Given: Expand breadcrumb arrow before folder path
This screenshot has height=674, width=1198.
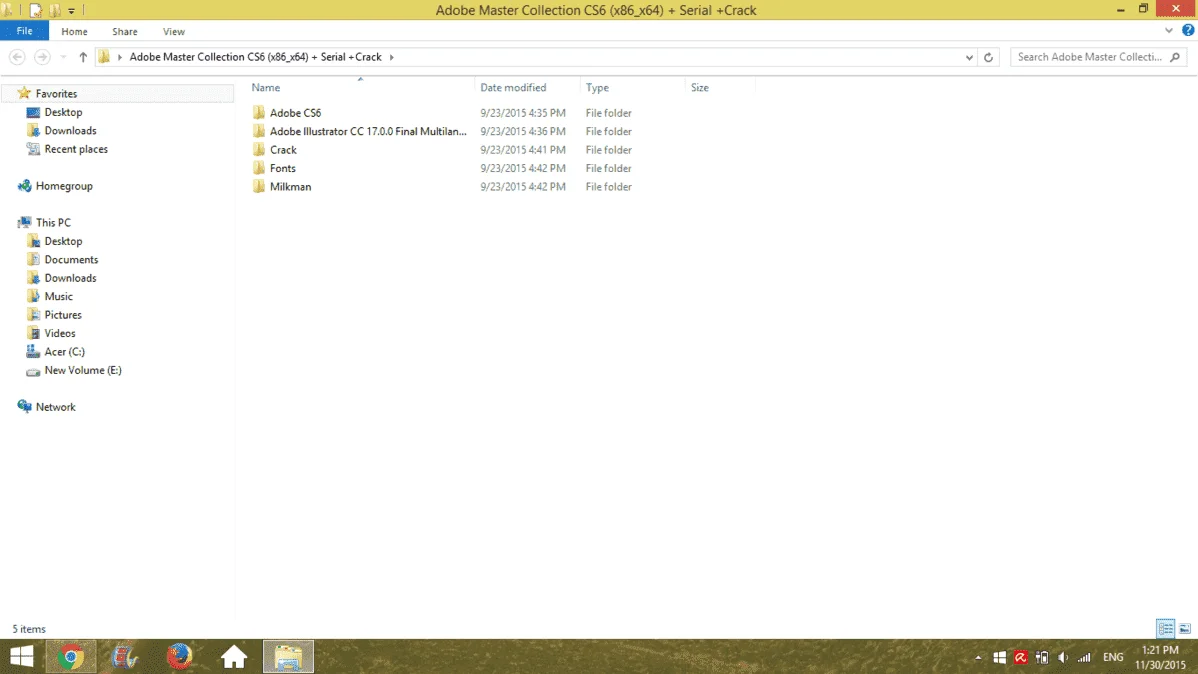Looking at the screenshot, I should coord(120,57).
